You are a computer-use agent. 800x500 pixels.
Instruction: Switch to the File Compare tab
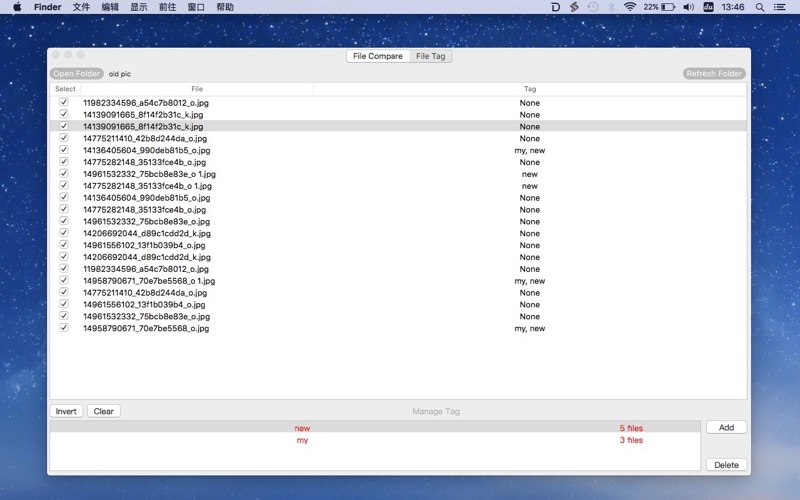tap(378, 56)
